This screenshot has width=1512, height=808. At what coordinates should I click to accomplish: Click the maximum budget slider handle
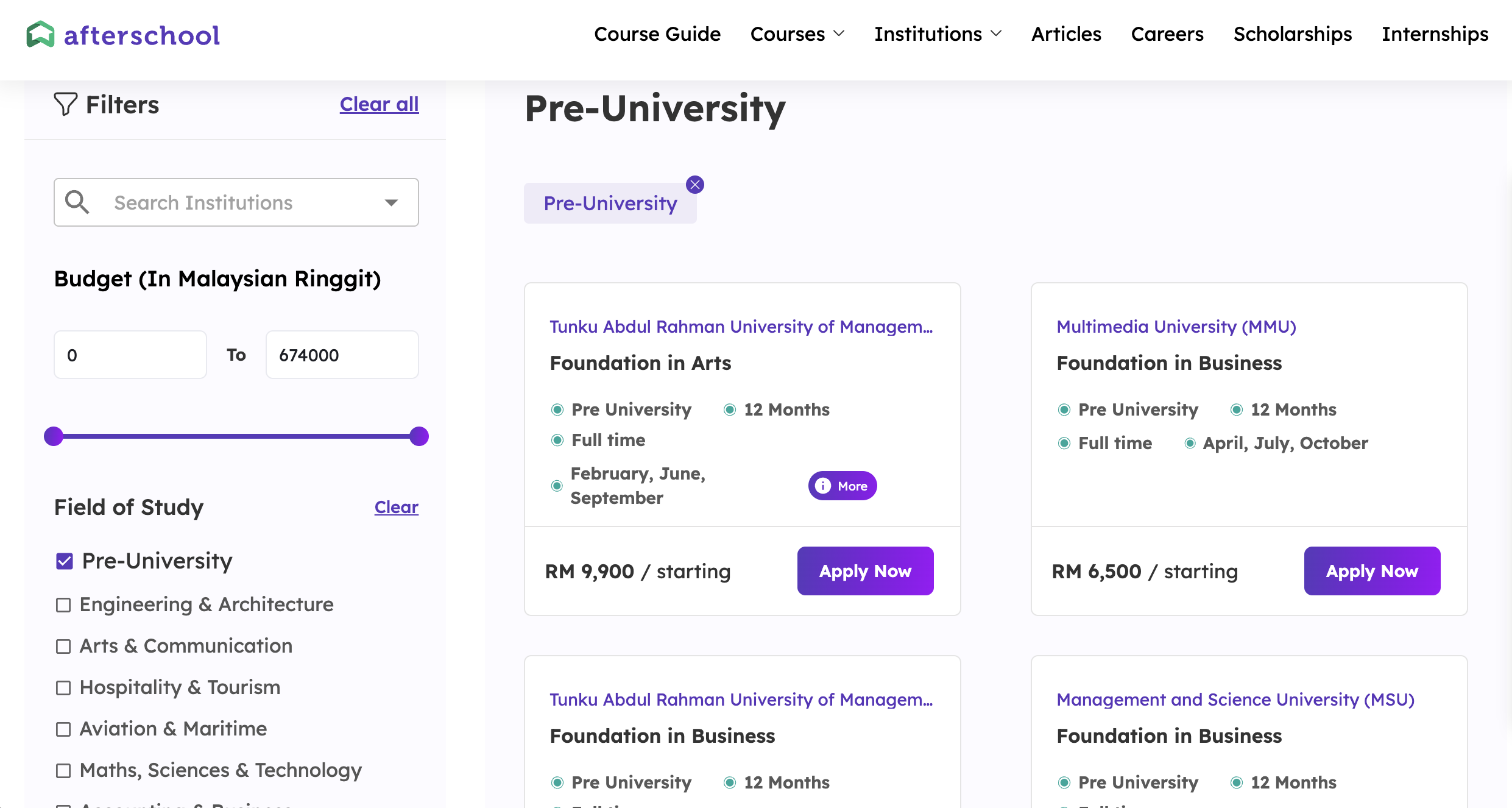pos(419,436)
